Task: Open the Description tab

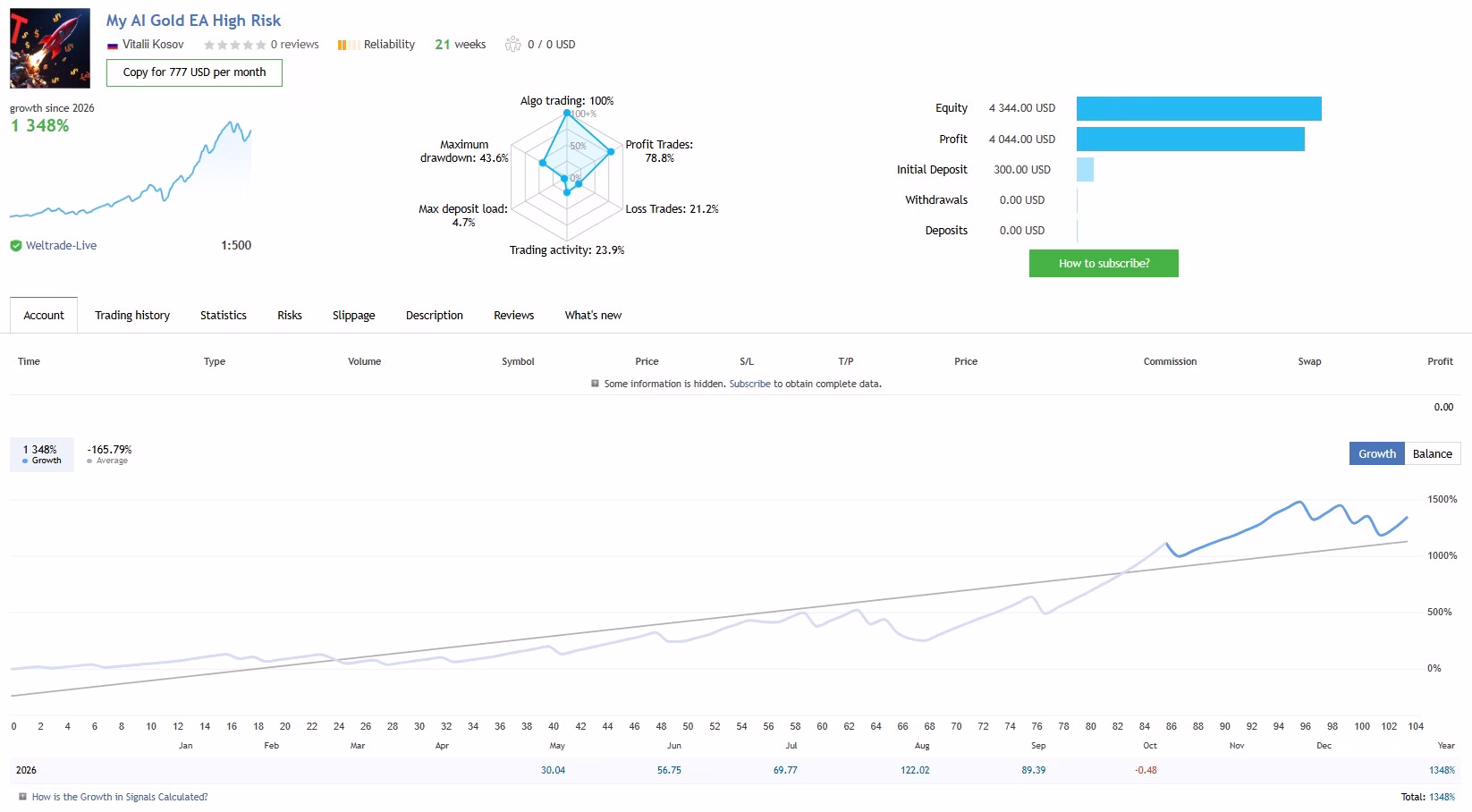Action: [435, 316]
